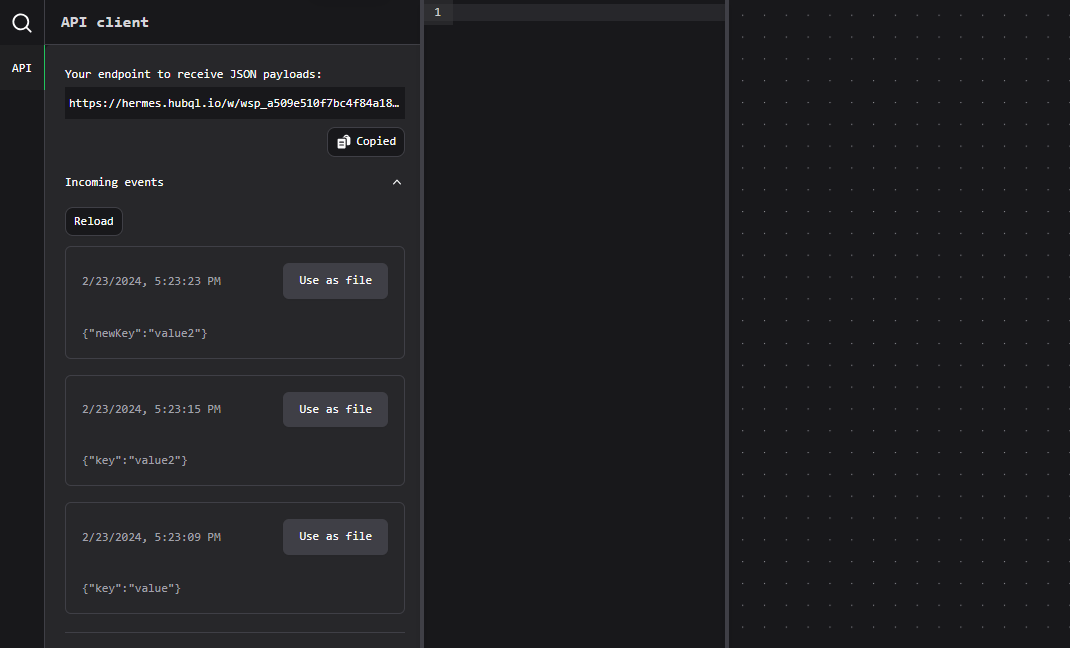Click the dotted canvas workspace
The image size is (1070, 648).
tap(900, 324)
